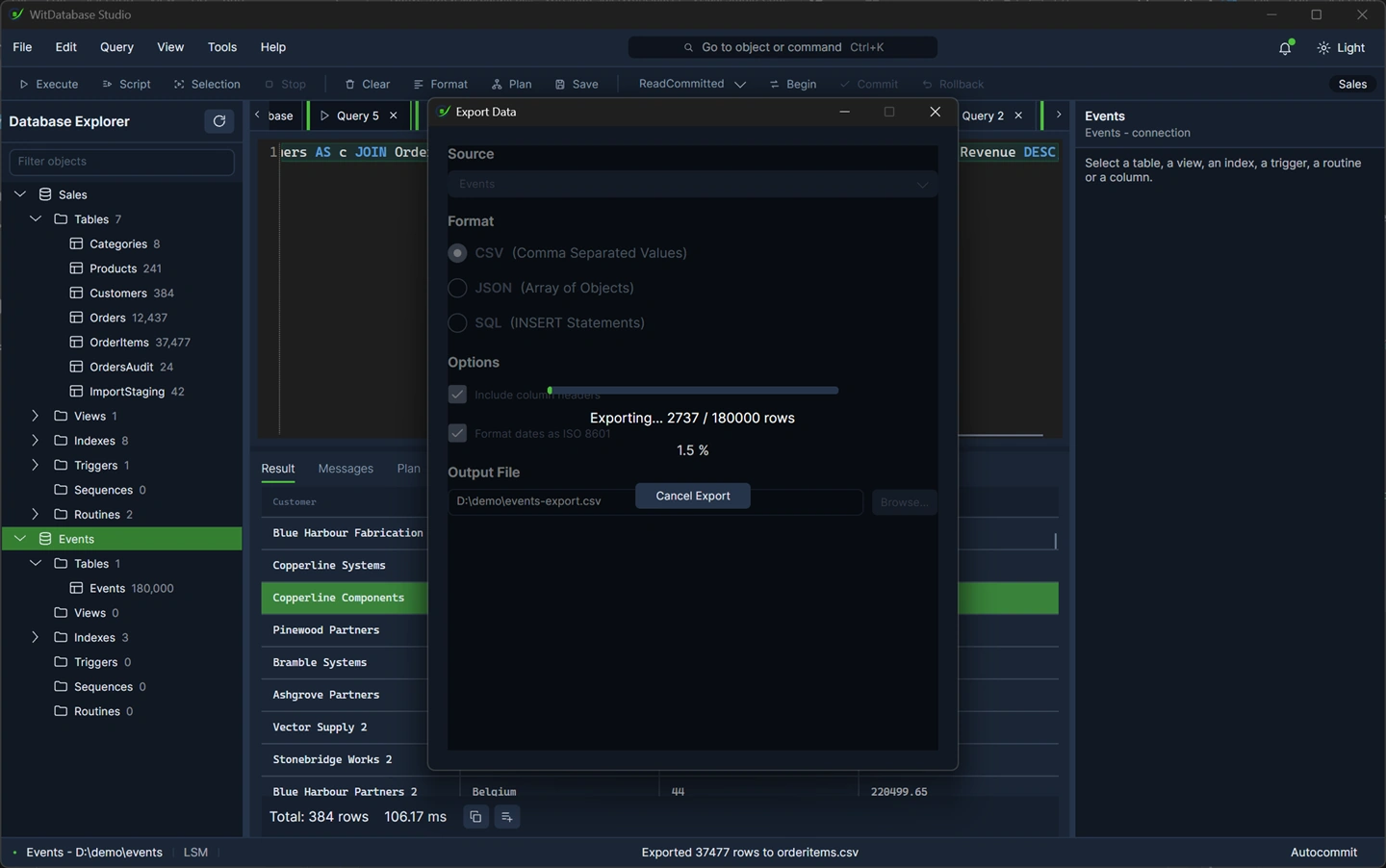Activate the Query 5 tab
This screenshot has width=1386, height=868.
pyautogui.click(x=357, y=115)
